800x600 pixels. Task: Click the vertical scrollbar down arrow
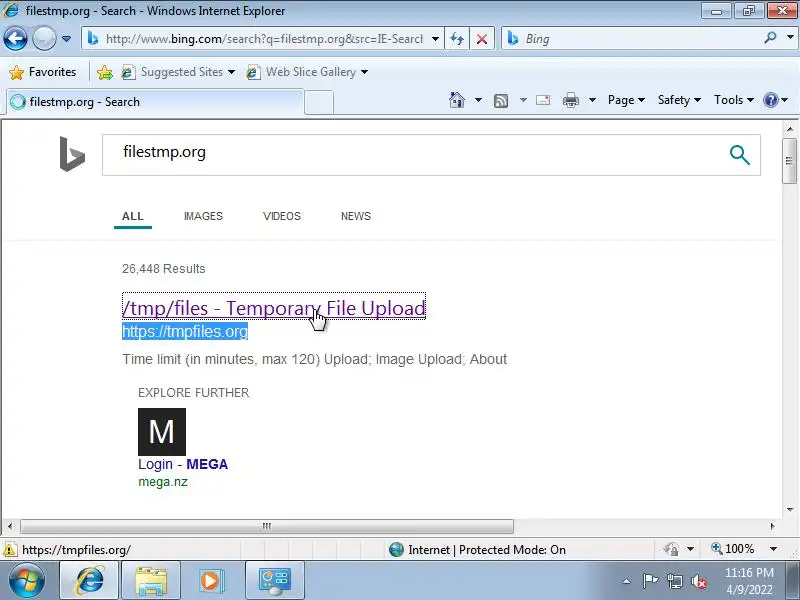click(790, 509)
